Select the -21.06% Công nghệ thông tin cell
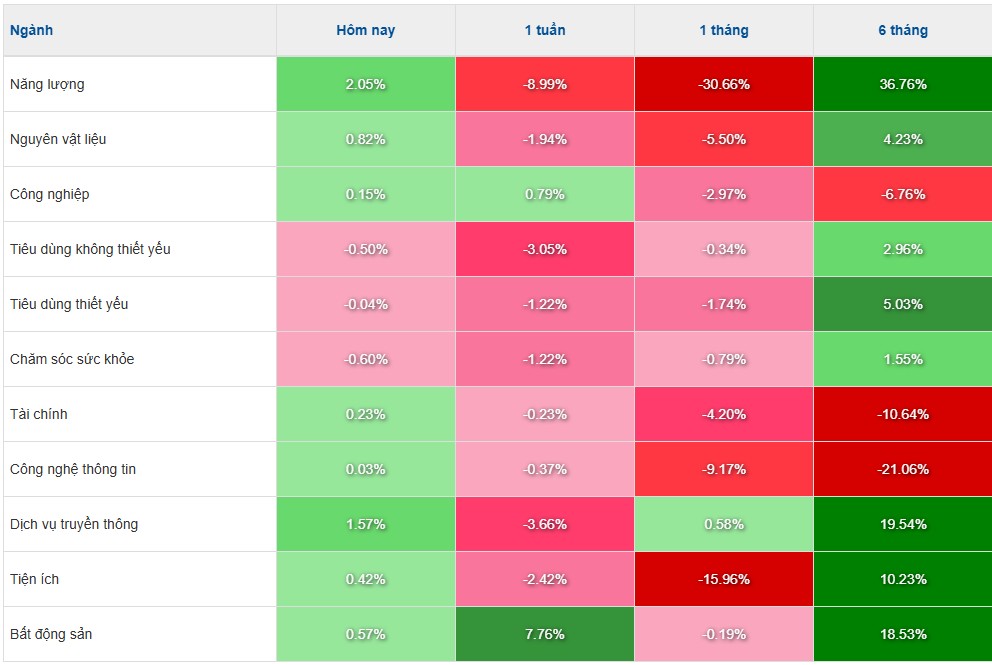992x665 pixels. coord(903,469)
